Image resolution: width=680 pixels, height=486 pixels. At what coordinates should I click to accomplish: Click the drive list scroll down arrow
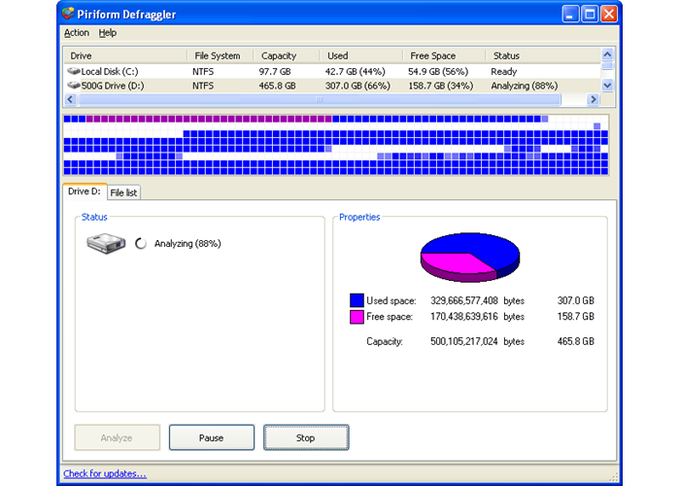[x=608, y=85]
